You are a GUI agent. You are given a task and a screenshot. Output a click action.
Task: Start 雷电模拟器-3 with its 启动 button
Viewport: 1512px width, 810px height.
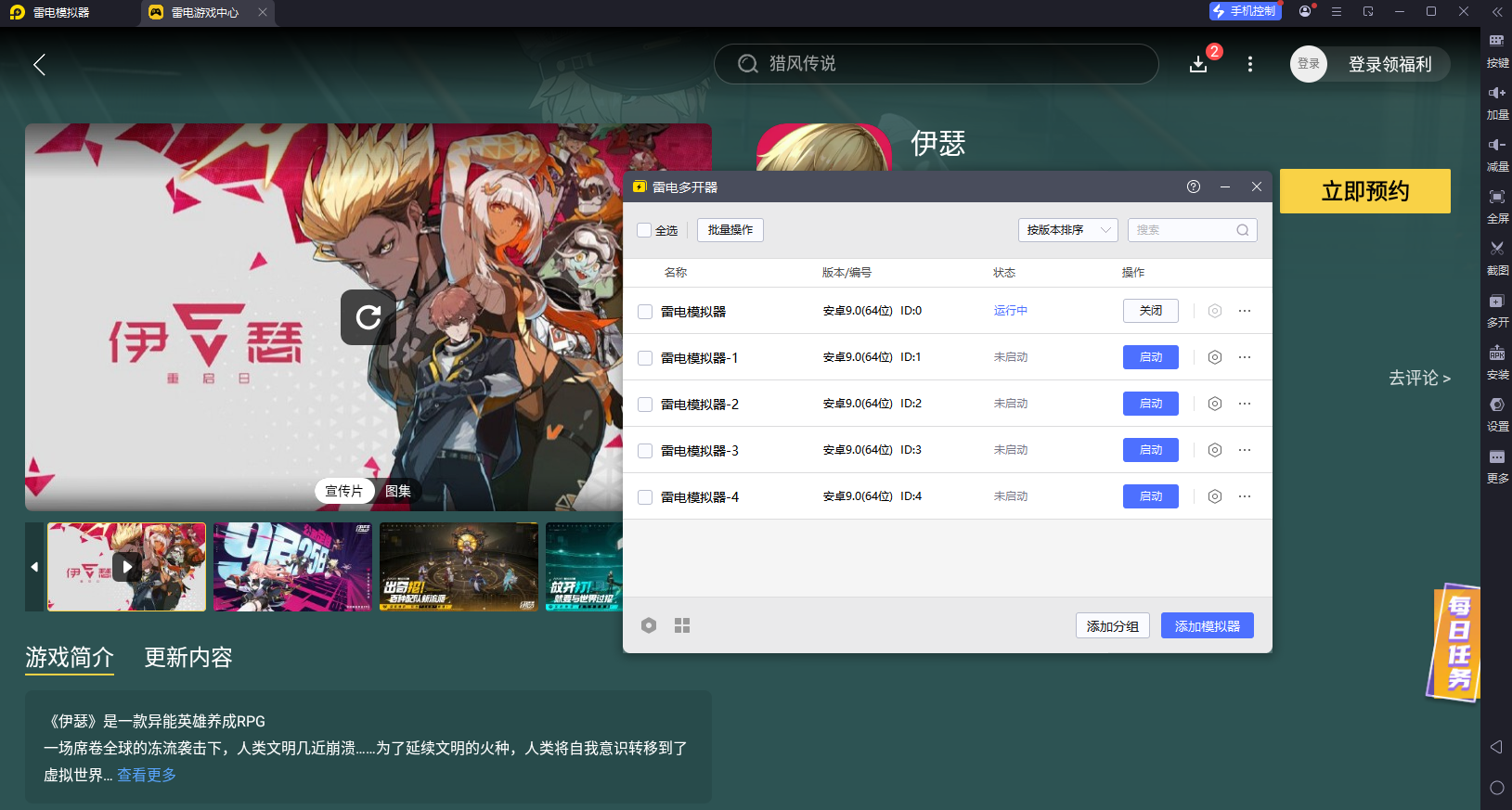[1151, 450]
